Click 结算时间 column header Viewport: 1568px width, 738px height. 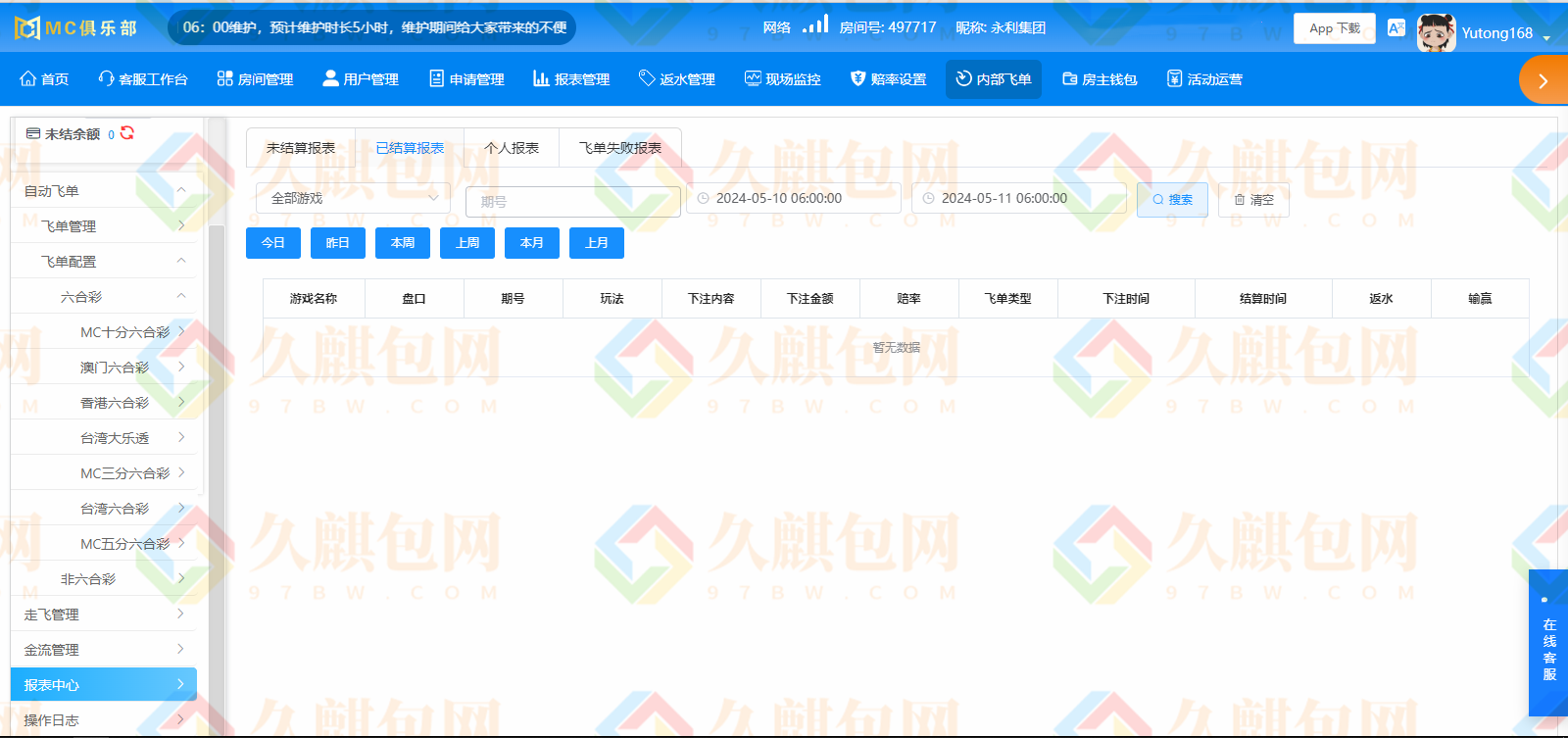1263,299
